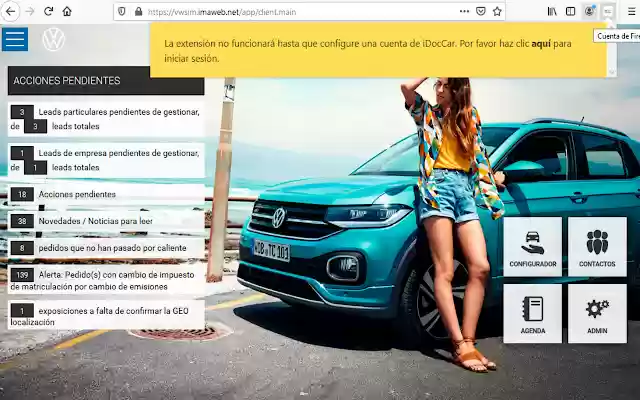Open the Configurador tile

pos(533,247)
